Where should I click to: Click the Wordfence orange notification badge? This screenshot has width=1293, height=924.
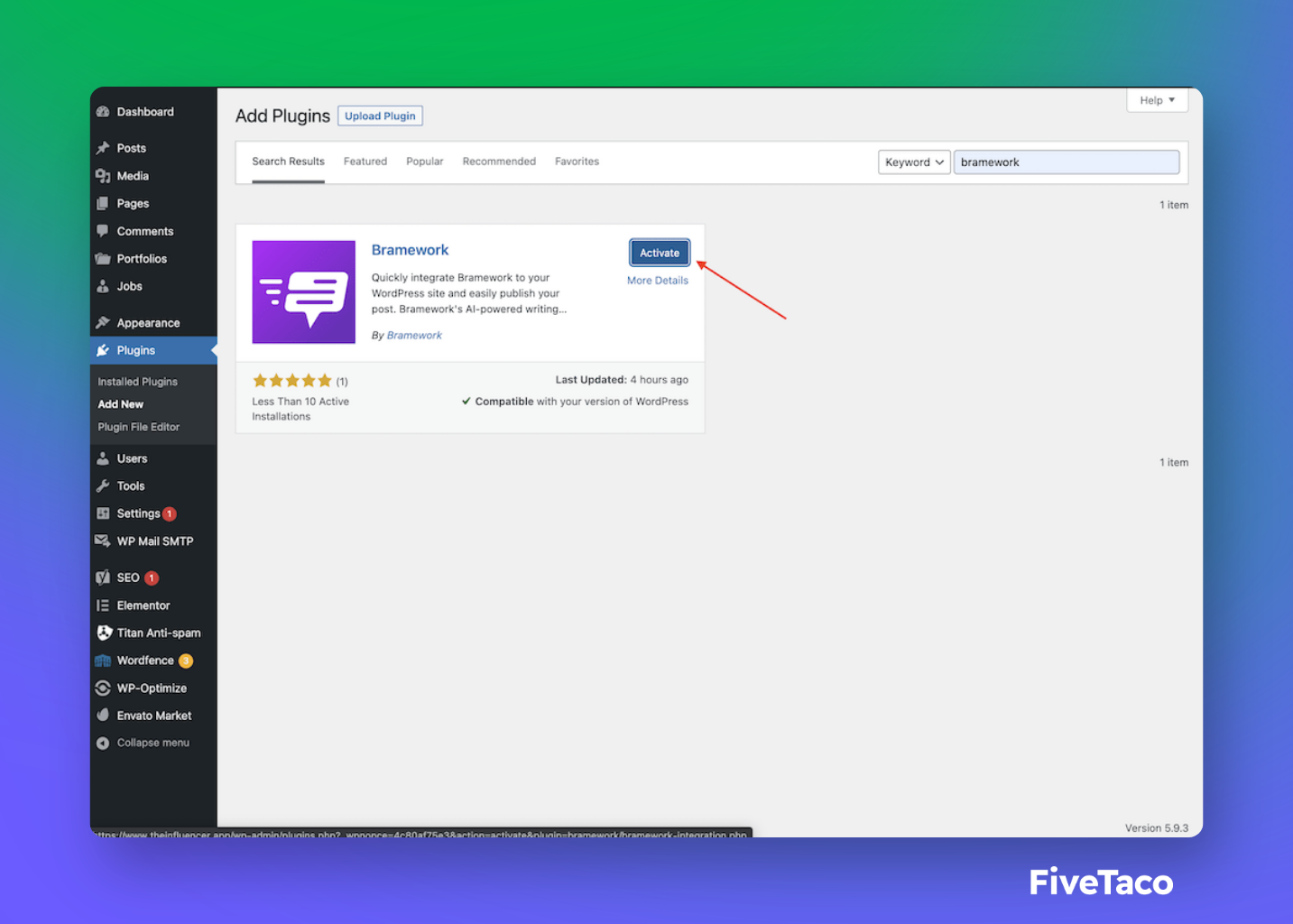[186, 661]
